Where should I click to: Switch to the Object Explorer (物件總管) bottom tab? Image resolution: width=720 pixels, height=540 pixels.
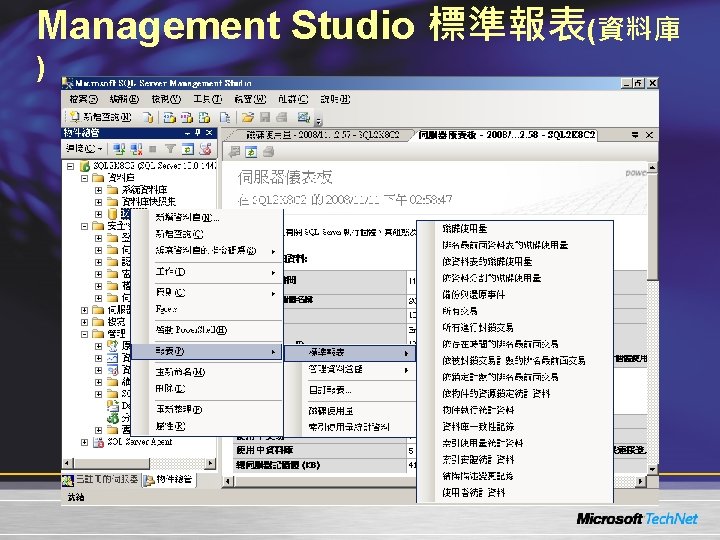click(169, 480)
